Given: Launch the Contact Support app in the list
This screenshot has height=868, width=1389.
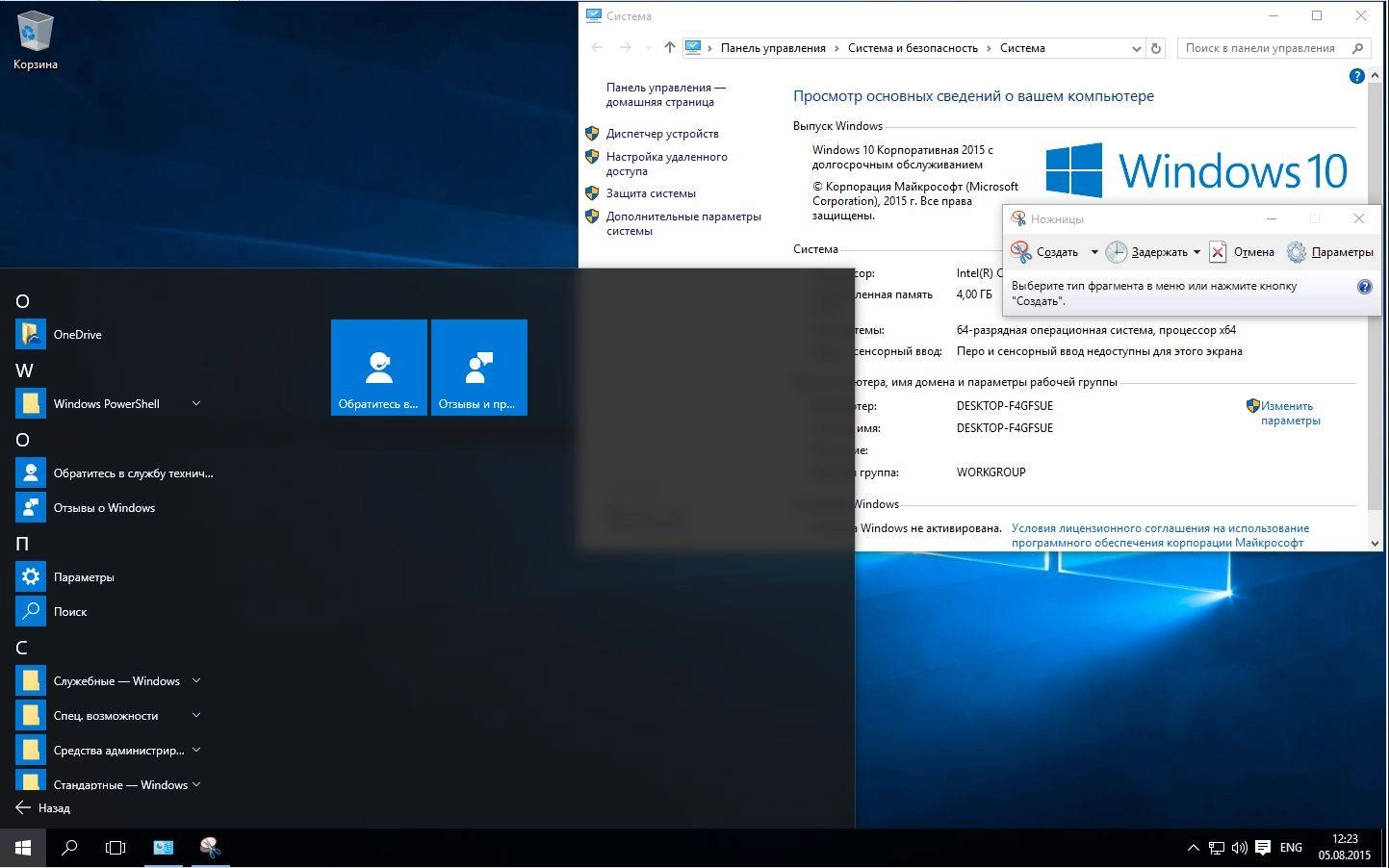Looking at the screenshot, I should pos(116,472).
